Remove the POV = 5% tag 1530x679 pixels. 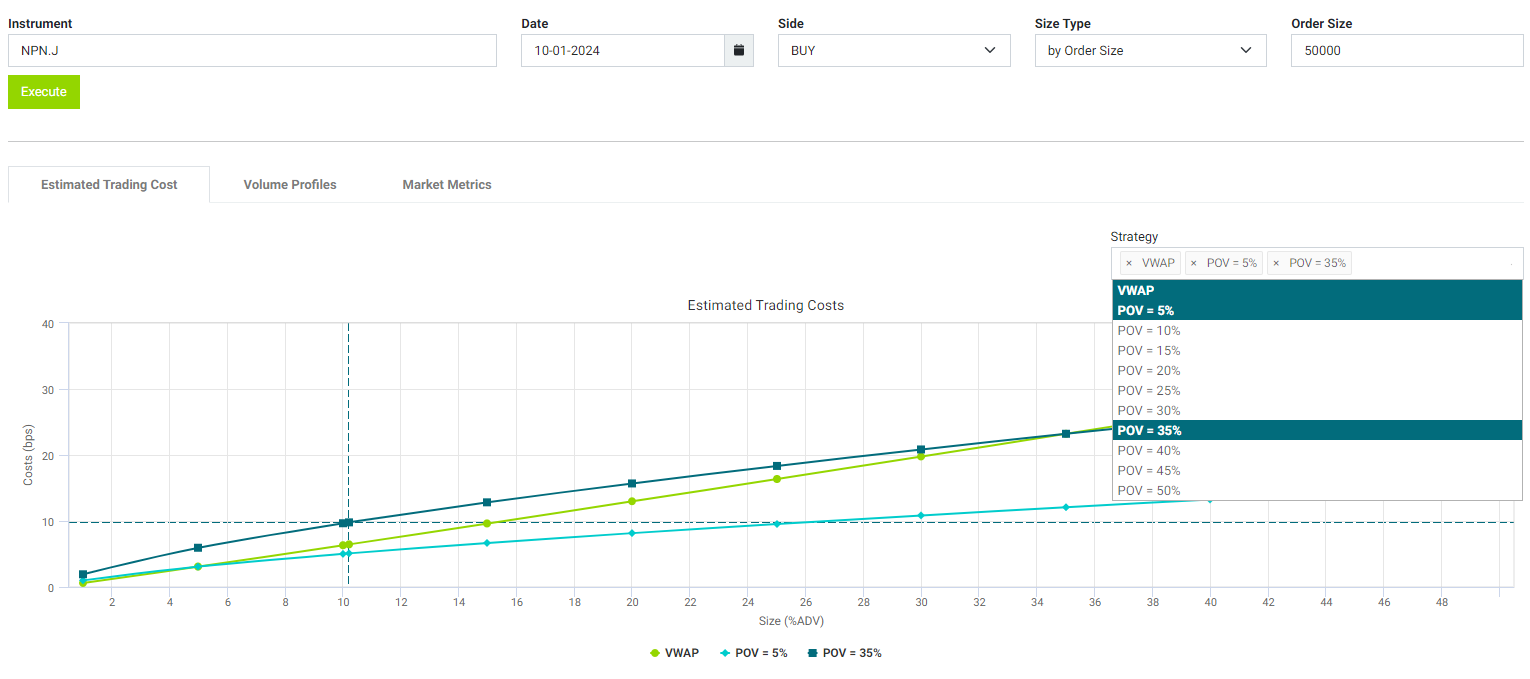point(1193,263)
